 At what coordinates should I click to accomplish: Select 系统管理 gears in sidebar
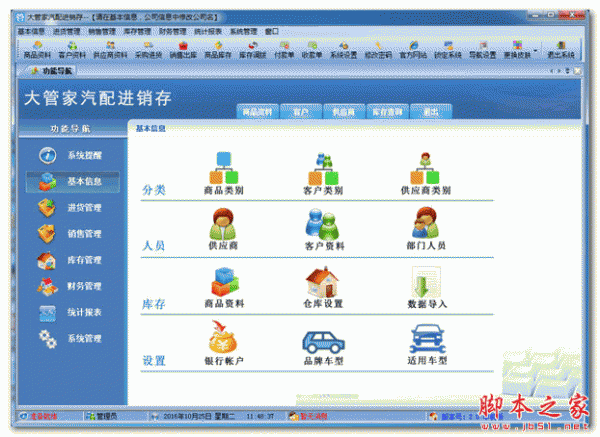(x=48, y=339)
